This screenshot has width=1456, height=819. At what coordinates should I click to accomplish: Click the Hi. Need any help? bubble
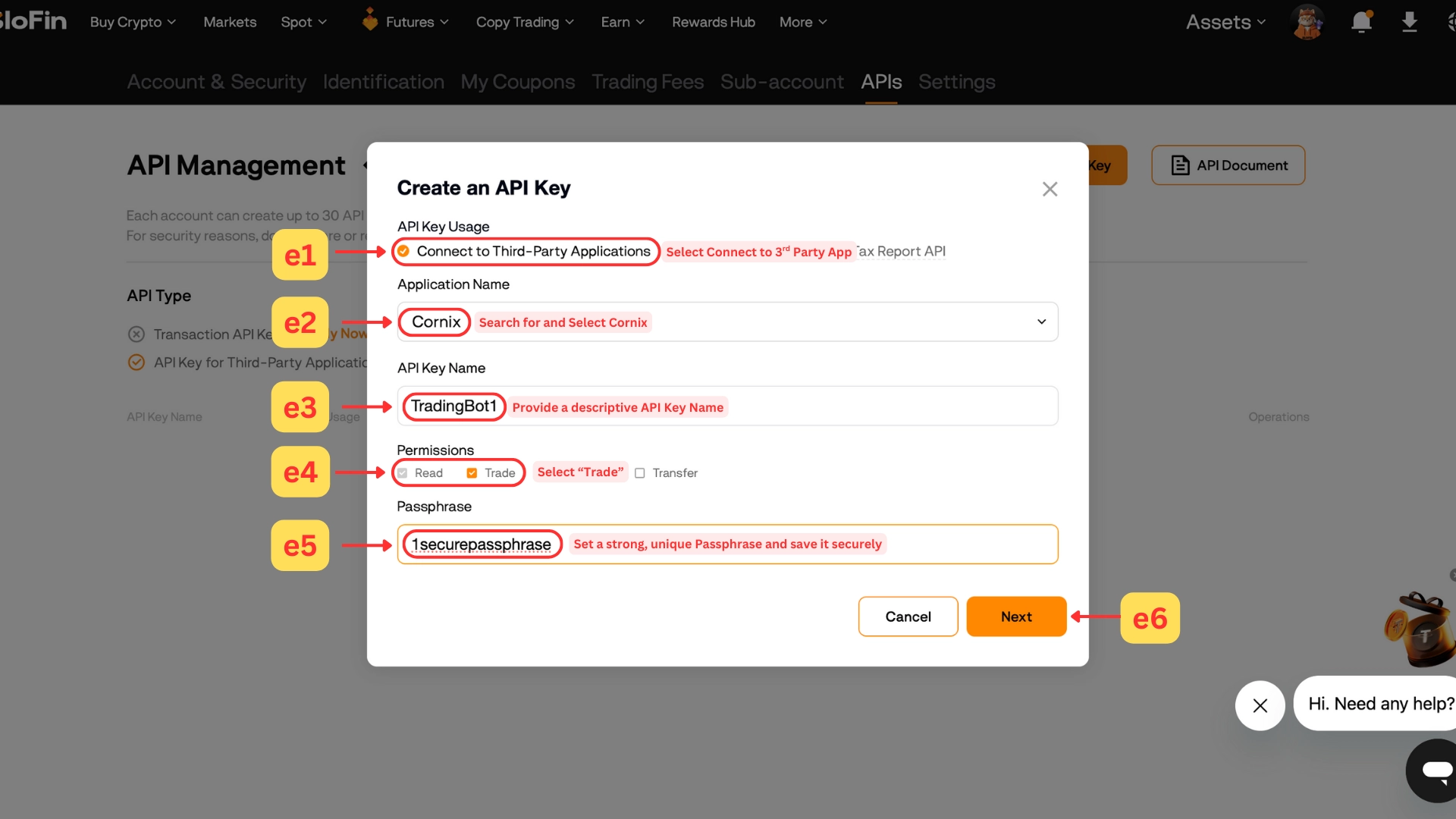pos(1374,704)
